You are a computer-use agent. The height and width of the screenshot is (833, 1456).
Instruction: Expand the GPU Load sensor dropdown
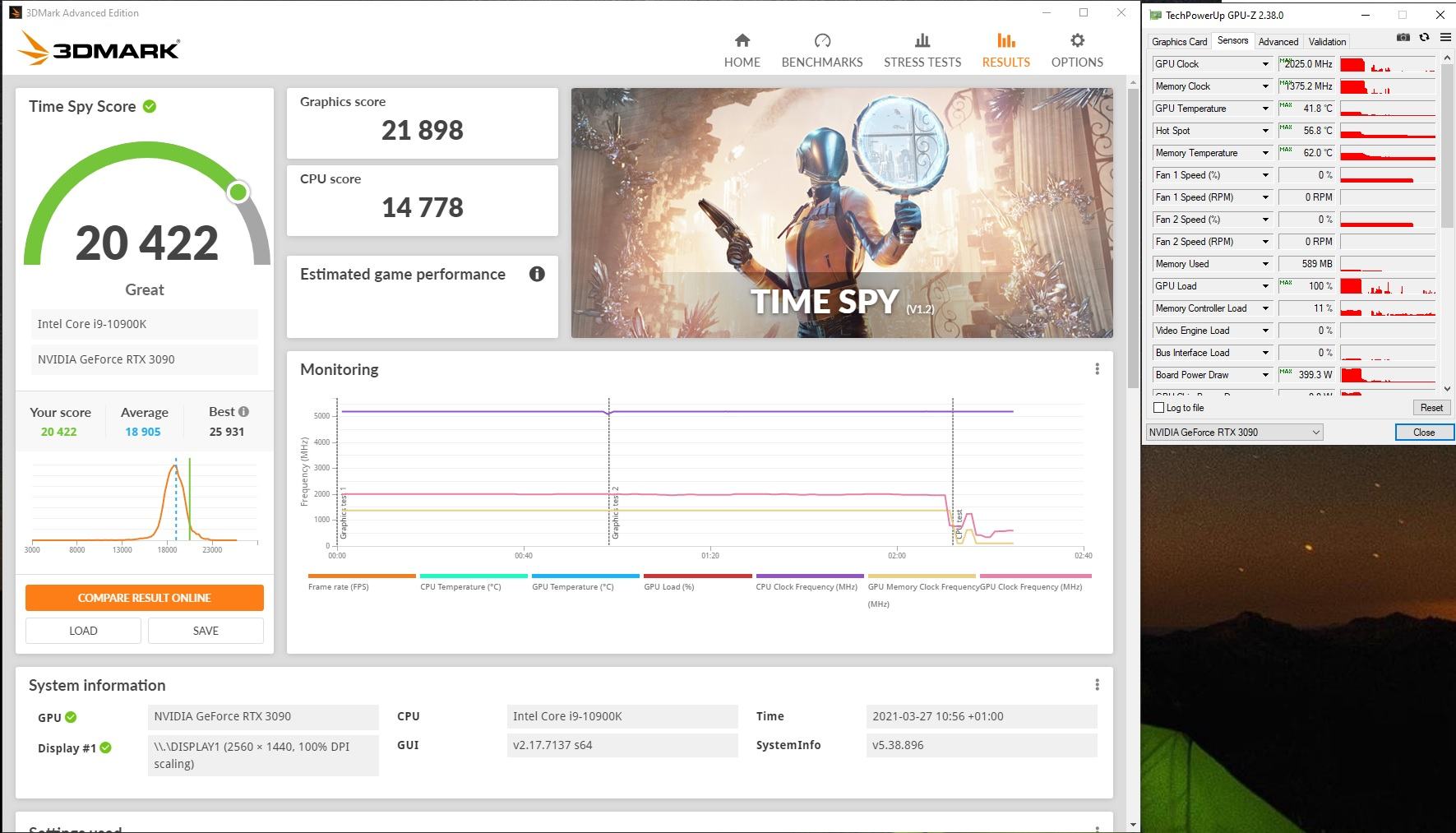pyautogui.click(x=1265, y=286)
